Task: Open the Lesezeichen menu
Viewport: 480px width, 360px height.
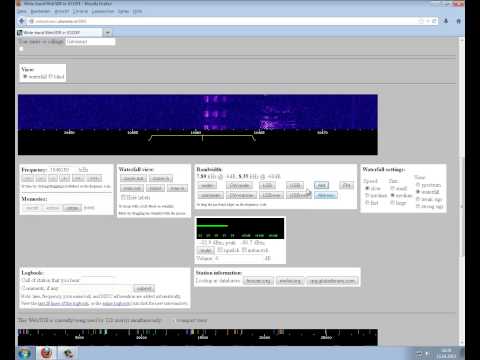Action: pyautogui.click(x=103, y=11)
